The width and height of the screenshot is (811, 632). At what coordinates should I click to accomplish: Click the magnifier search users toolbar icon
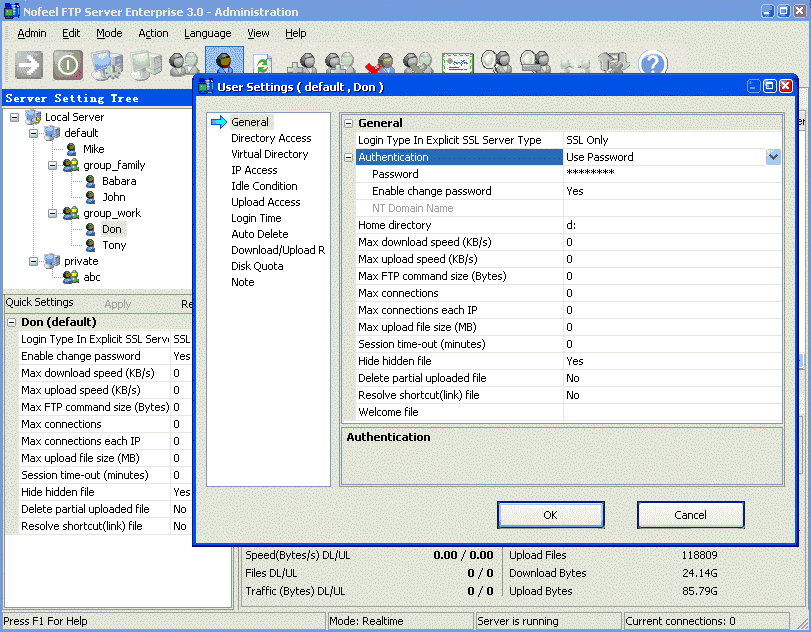pos(495,62)
